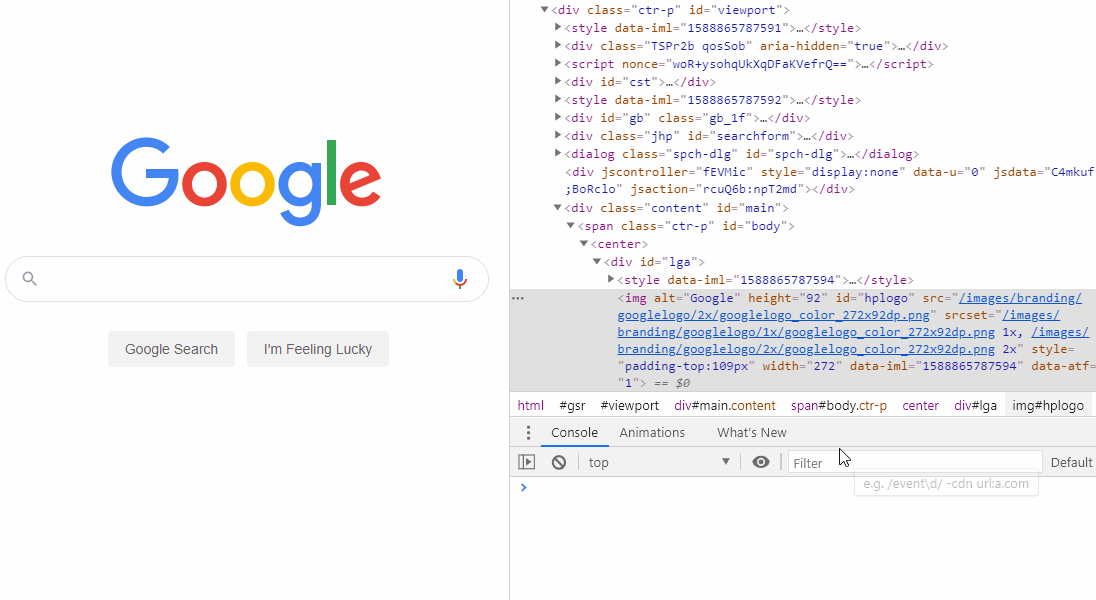This screenshot has width=1096, height=600.
Task: Select center in the breadcrumb bar
Action: point(920,406)
